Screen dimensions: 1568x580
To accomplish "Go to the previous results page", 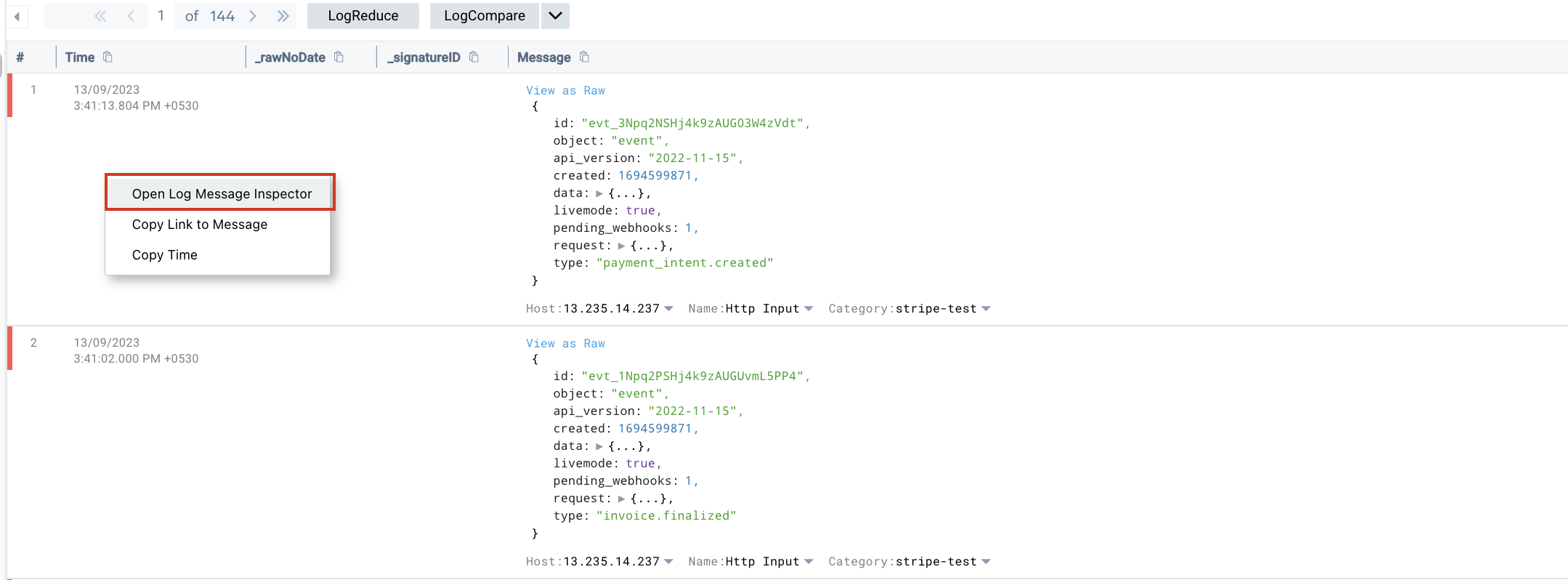I will click(131, 16).
